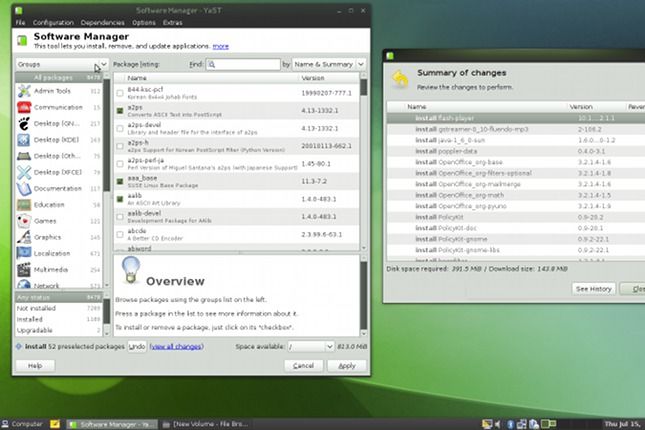Click the package list vertical scrollbar

click(364, 162)
